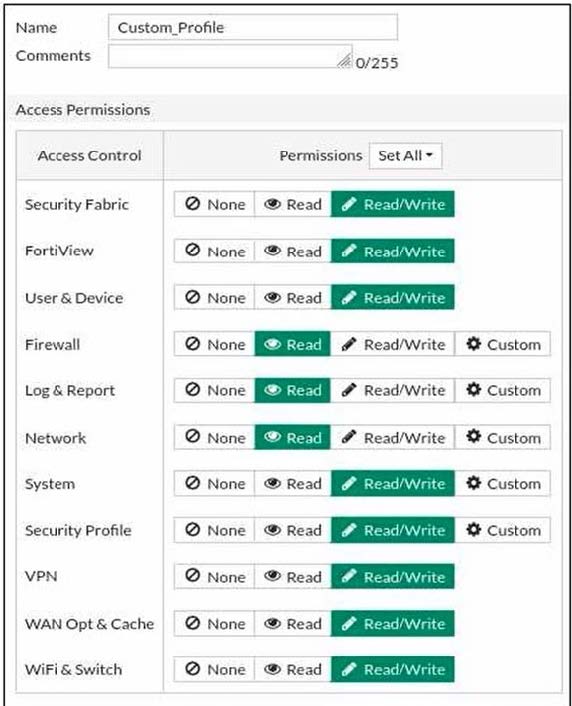
Task: Open the Set All permissions dropdown
Action: [405, 156]
